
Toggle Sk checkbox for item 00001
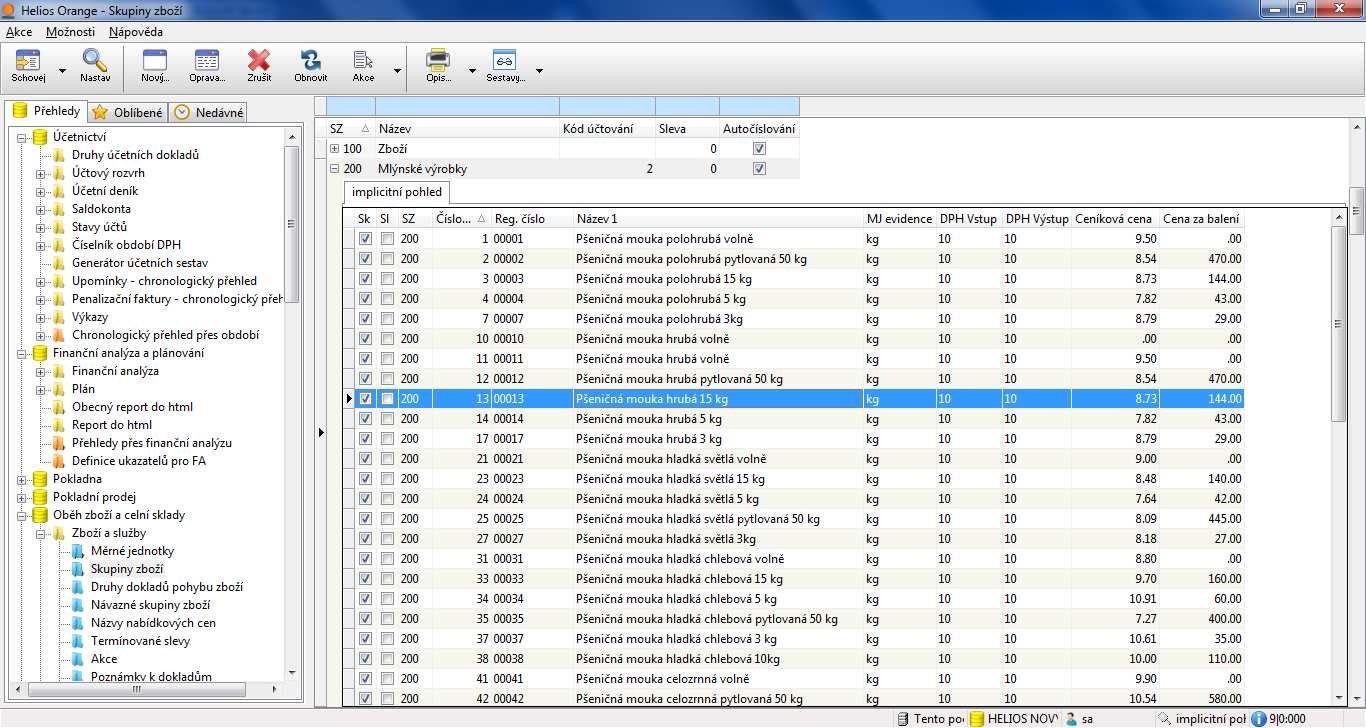pyautogui.click(x=365, y=239)
